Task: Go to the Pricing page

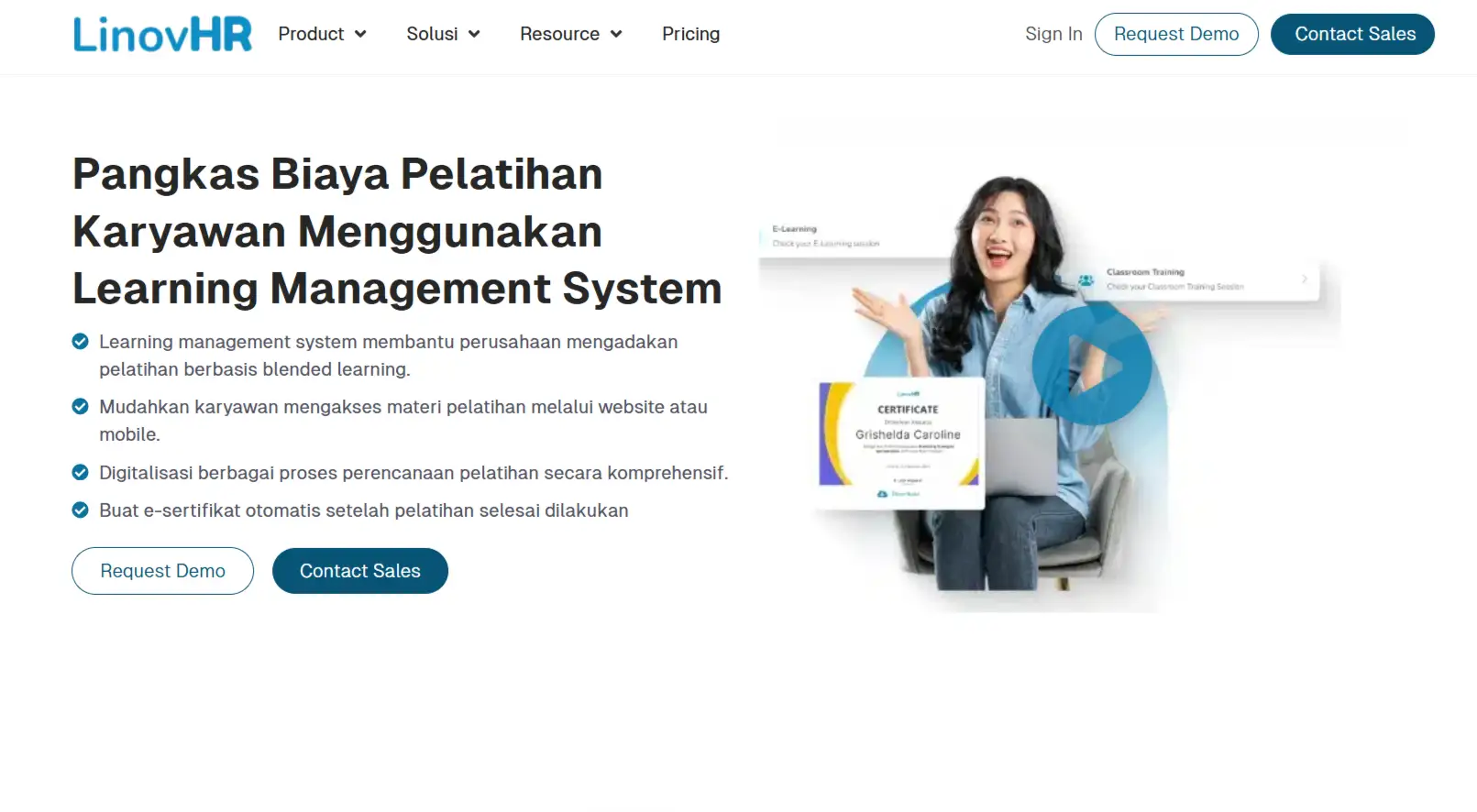Action: pos(690,34)
